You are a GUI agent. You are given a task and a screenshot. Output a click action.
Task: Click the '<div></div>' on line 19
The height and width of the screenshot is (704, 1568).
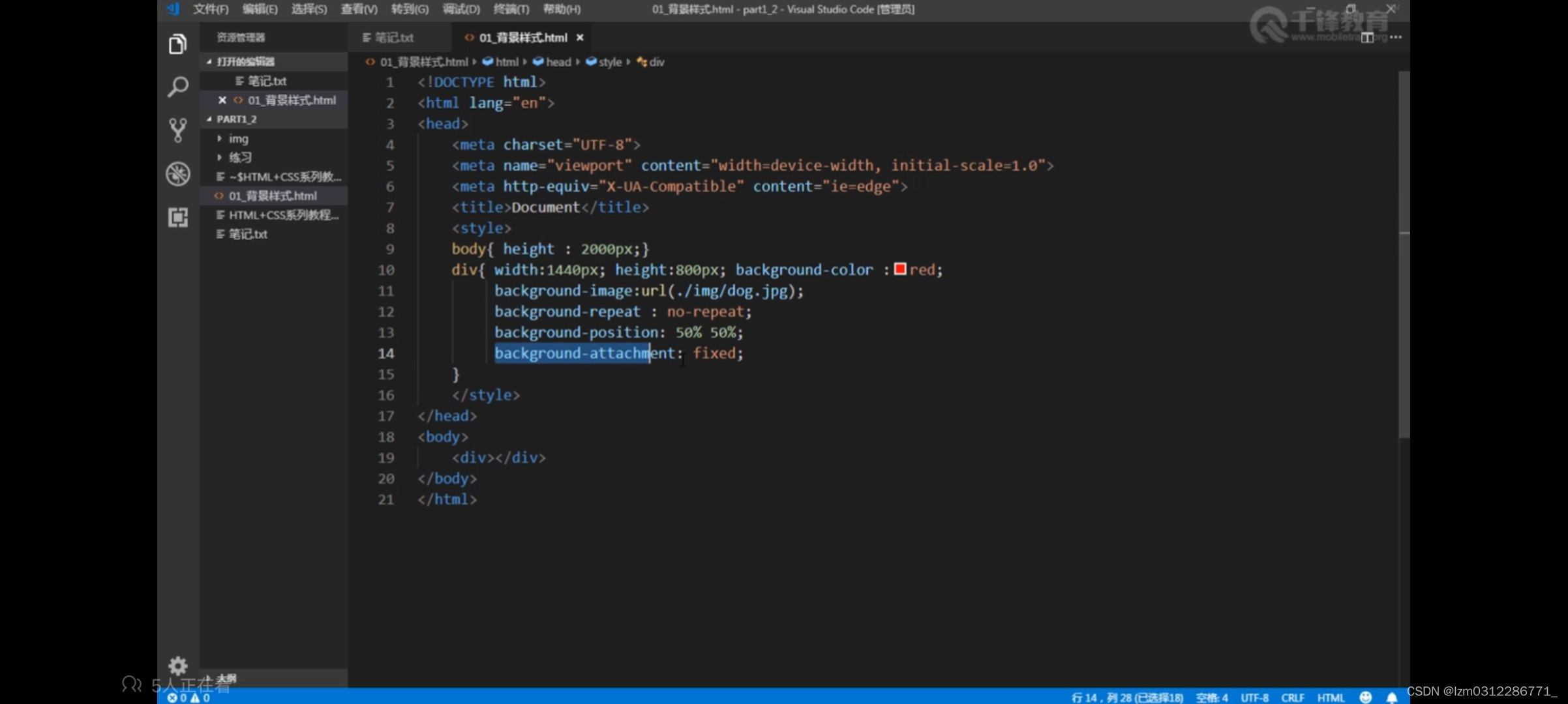(x=499, y=458)
